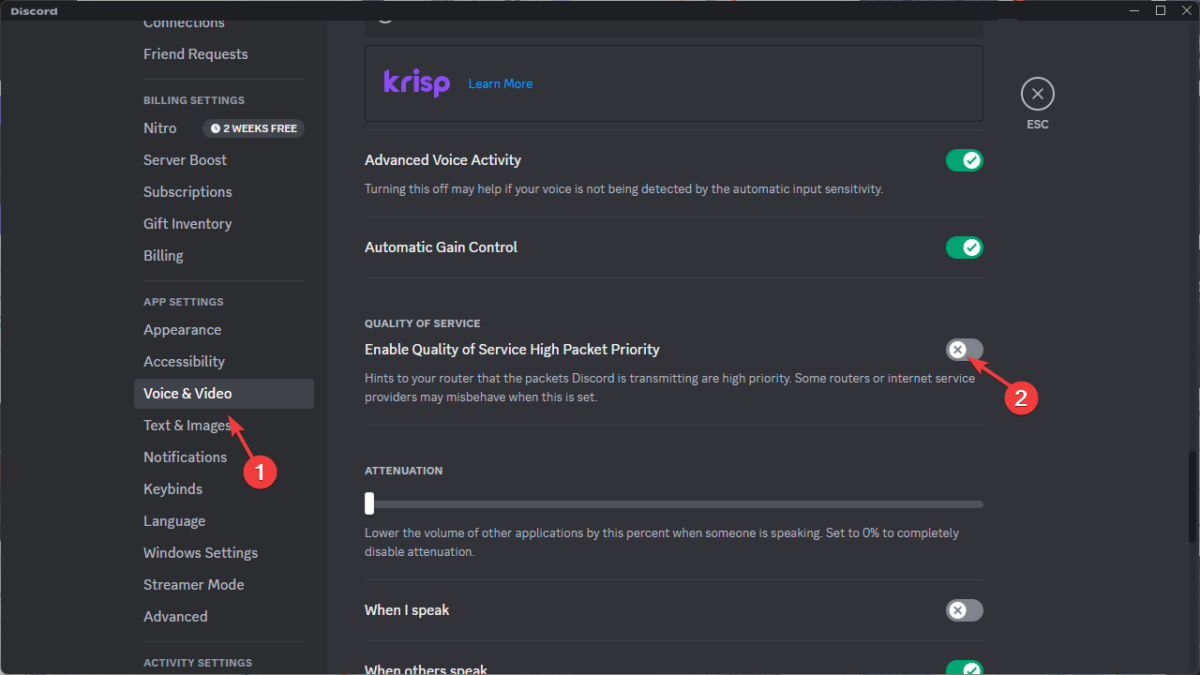Screen dimensions: 1200x675
Task: Toggle the When I speak switch
Action: (964, 610)
